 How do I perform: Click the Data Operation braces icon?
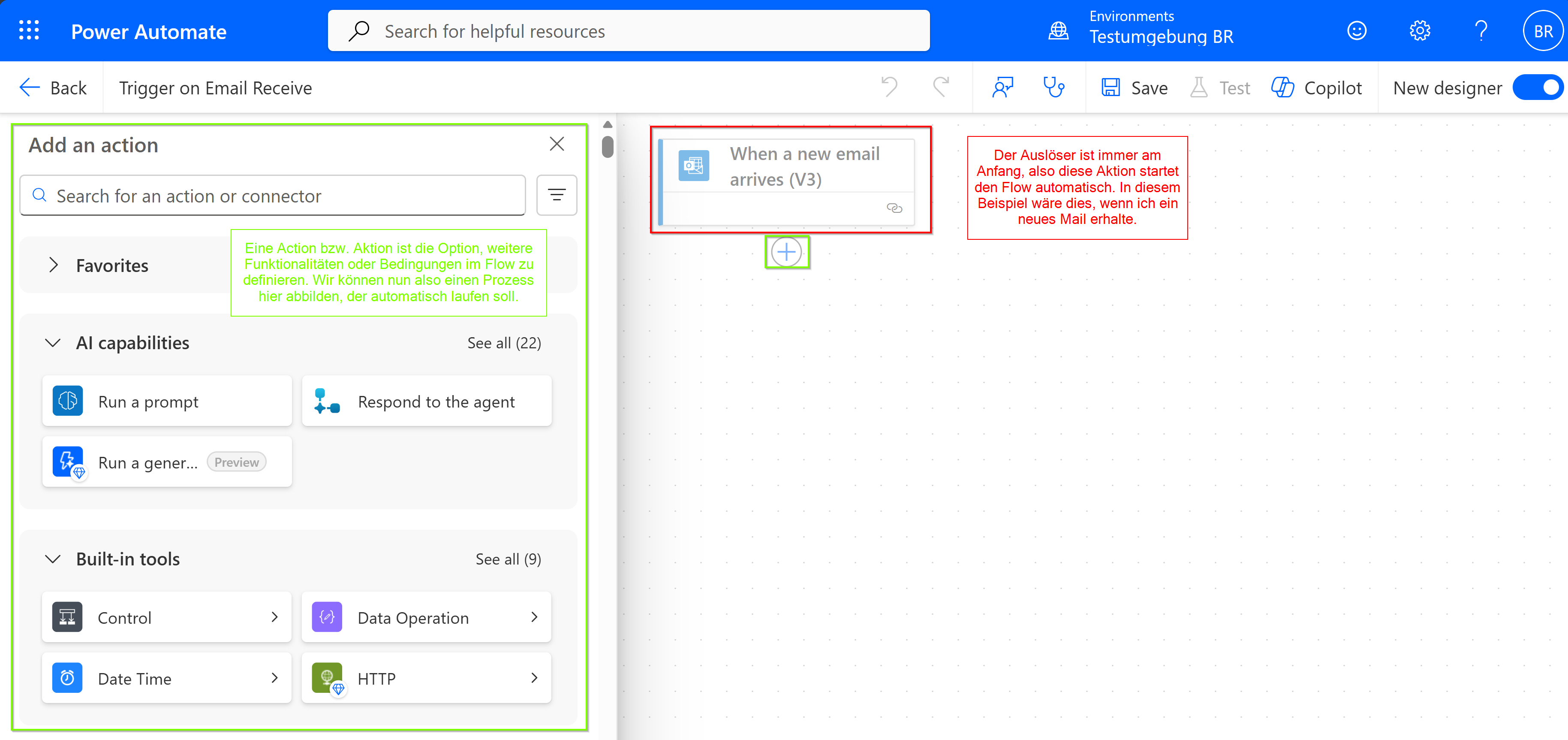click(x=327, y=617)
